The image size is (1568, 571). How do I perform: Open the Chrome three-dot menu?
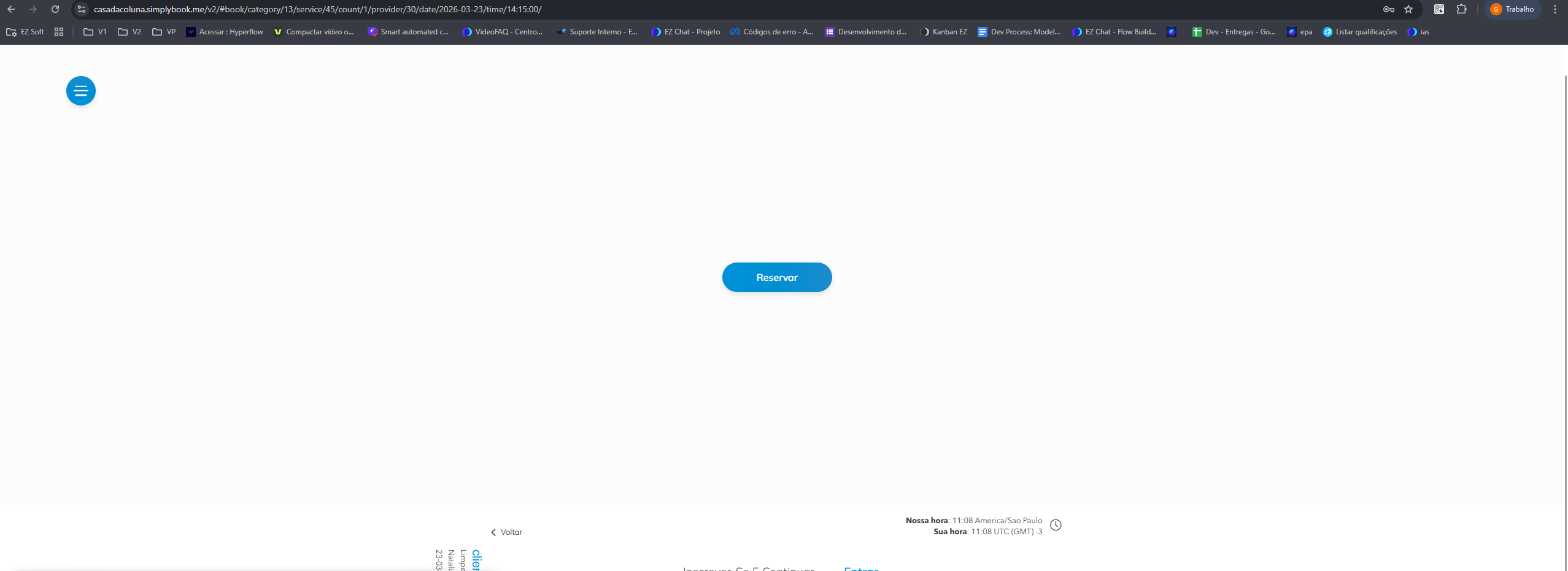(1554, 9)
